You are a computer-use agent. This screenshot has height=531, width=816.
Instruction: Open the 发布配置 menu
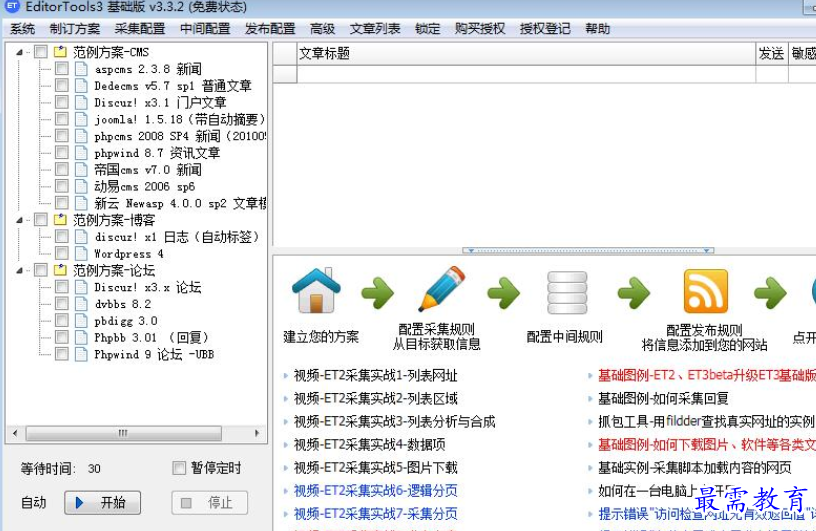[270, 29]
